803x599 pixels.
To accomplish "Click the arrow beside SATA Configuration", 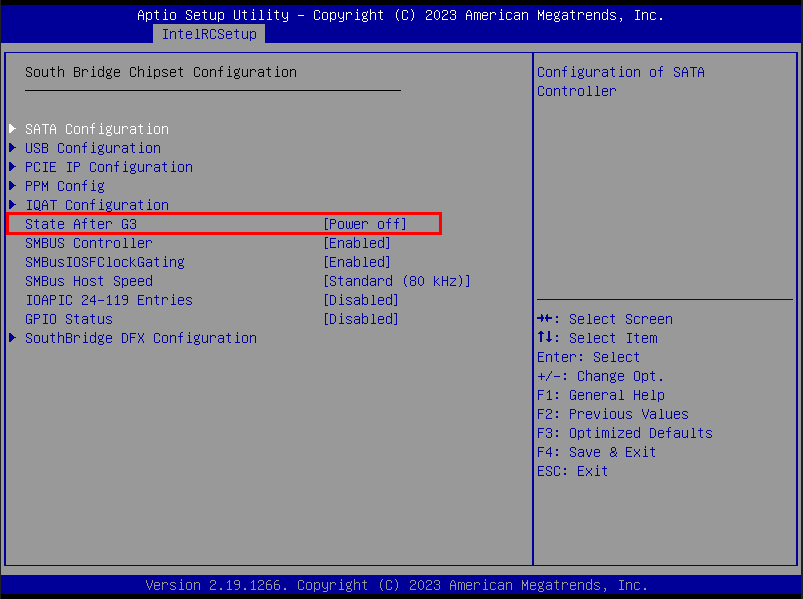I will coord(13,129).
